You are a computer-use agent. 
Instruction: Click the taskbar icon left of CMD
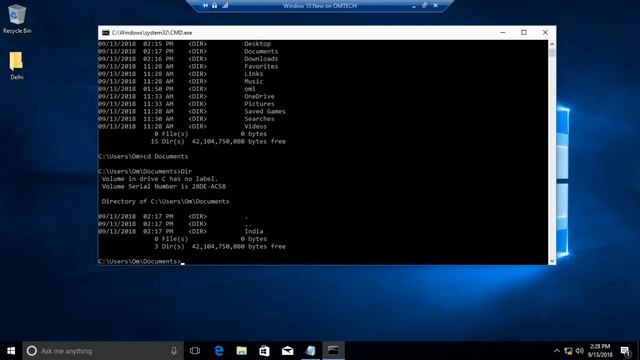[x=310, y=351]
